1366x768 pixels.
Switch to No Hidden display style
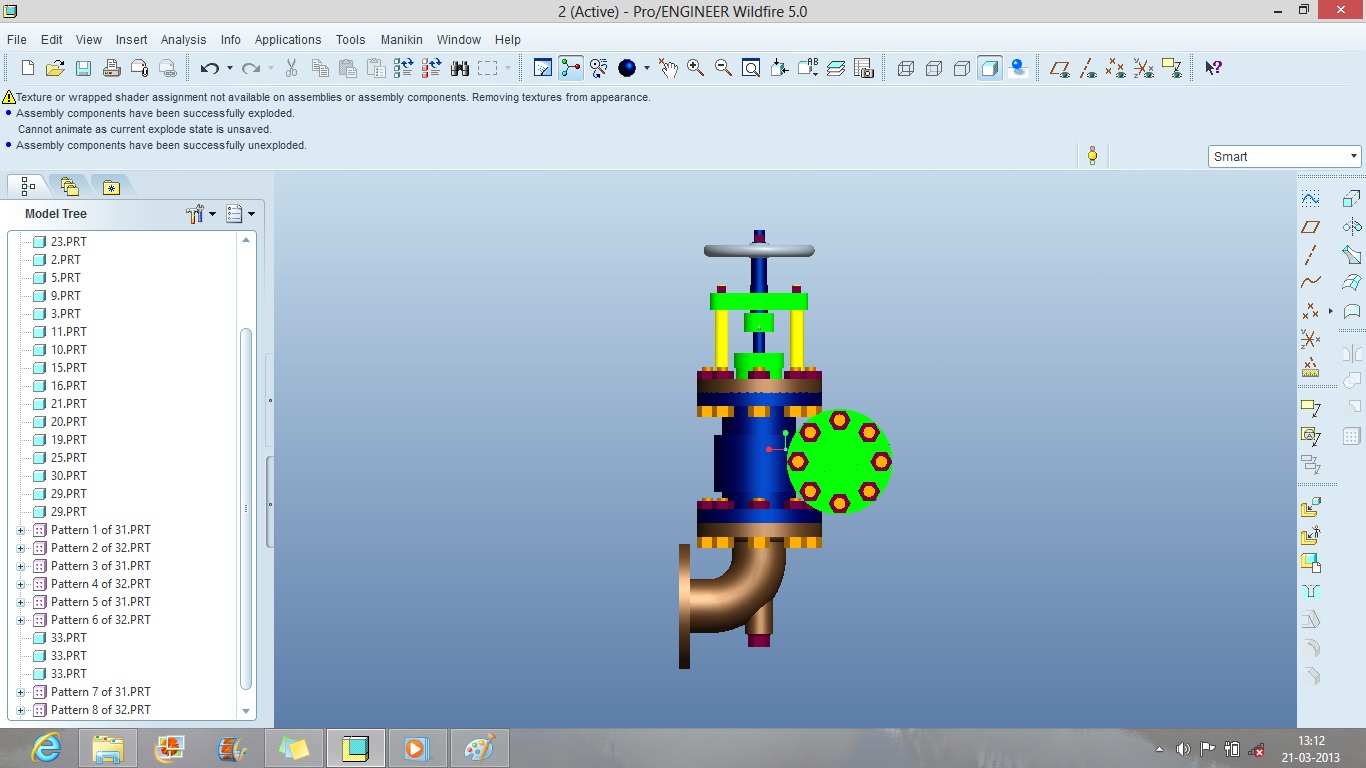point(962,68)
